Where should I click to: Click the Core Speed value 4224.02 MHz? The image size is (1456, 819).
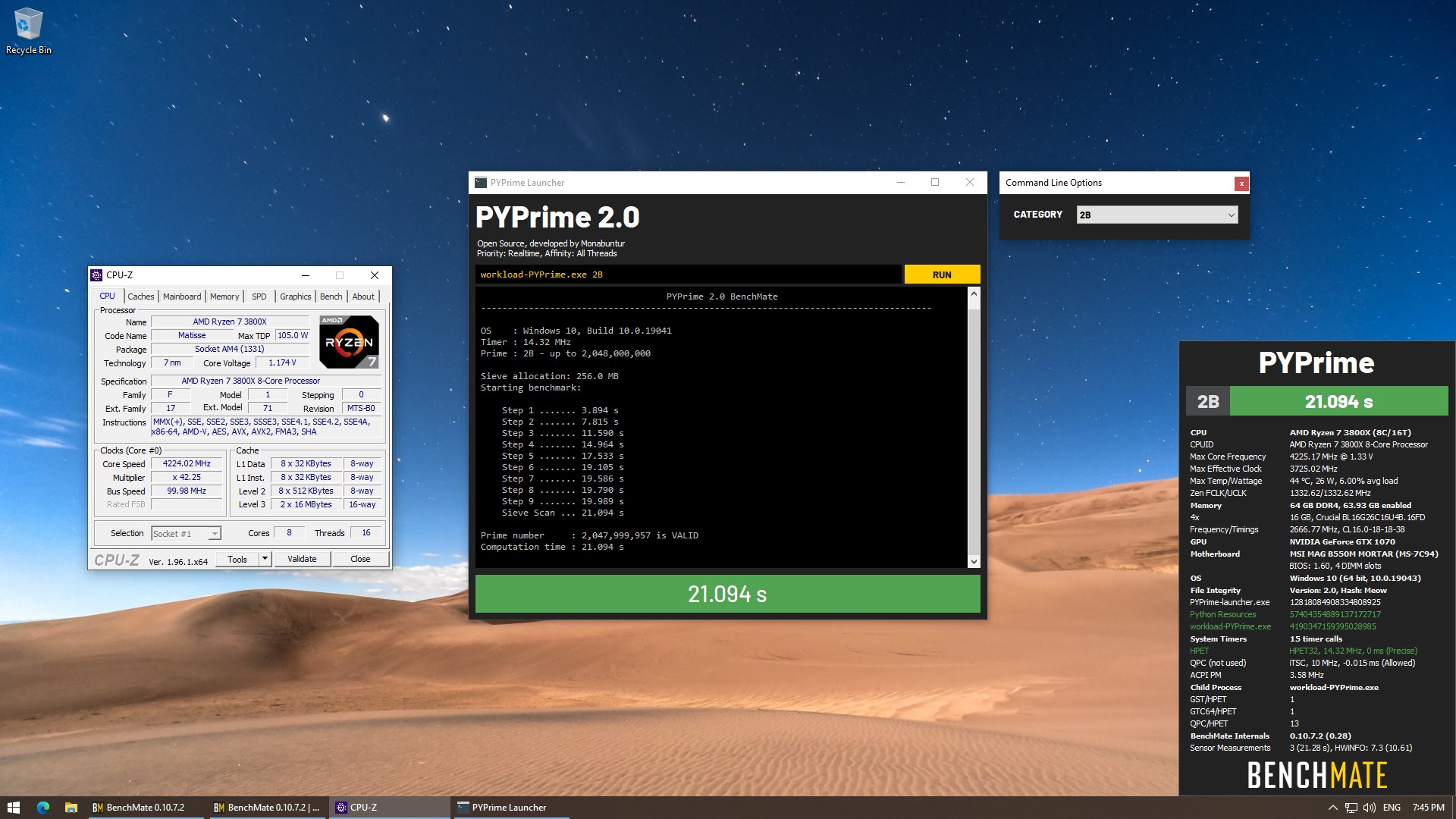(x=187, y=463)
